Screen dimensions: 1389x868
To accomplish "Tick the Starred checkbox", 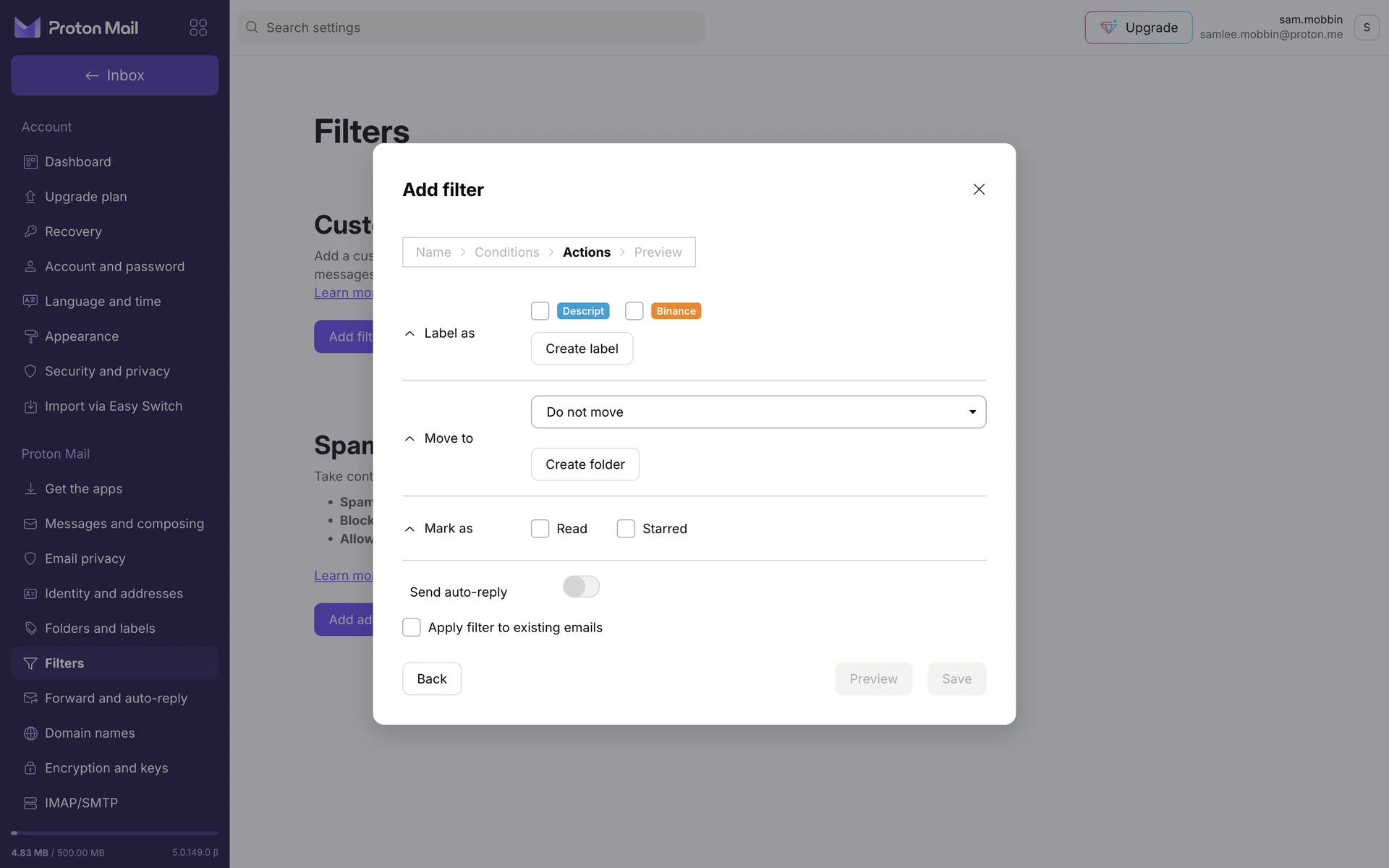I will (626, 529).
